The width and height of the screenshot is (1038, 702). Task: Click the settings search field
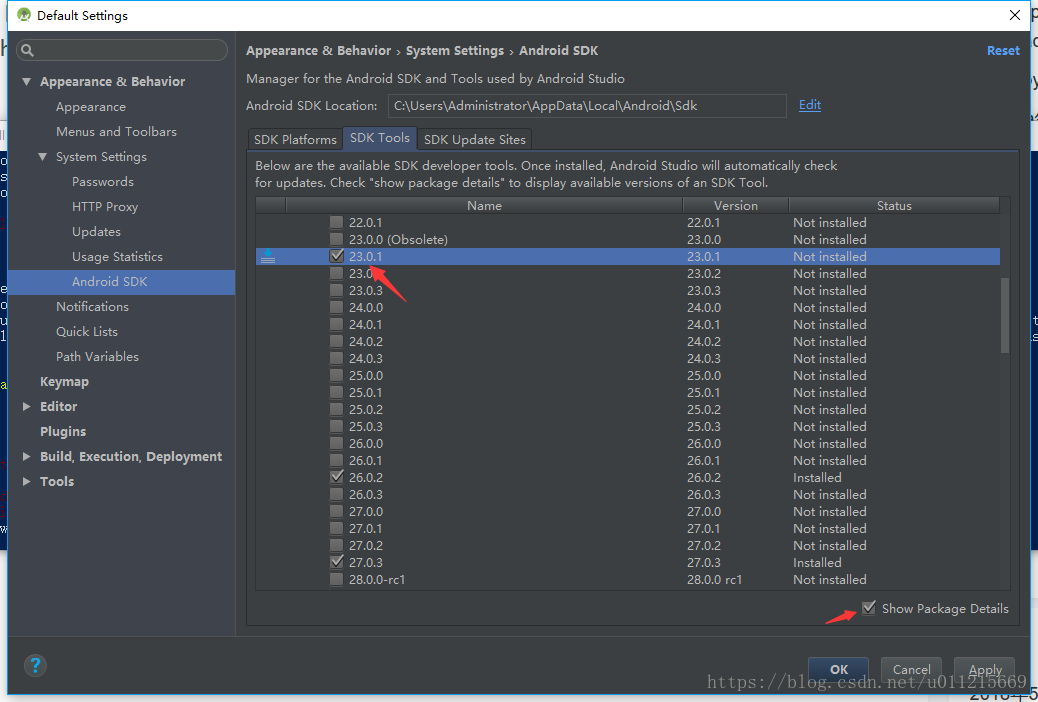pos(122,50)
